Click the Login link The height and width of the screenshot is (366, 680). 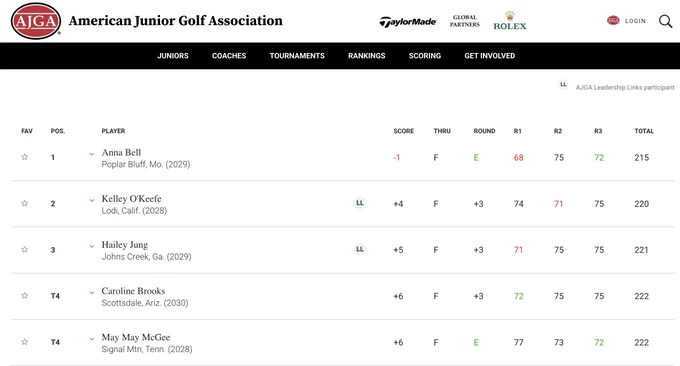[635, 21]
